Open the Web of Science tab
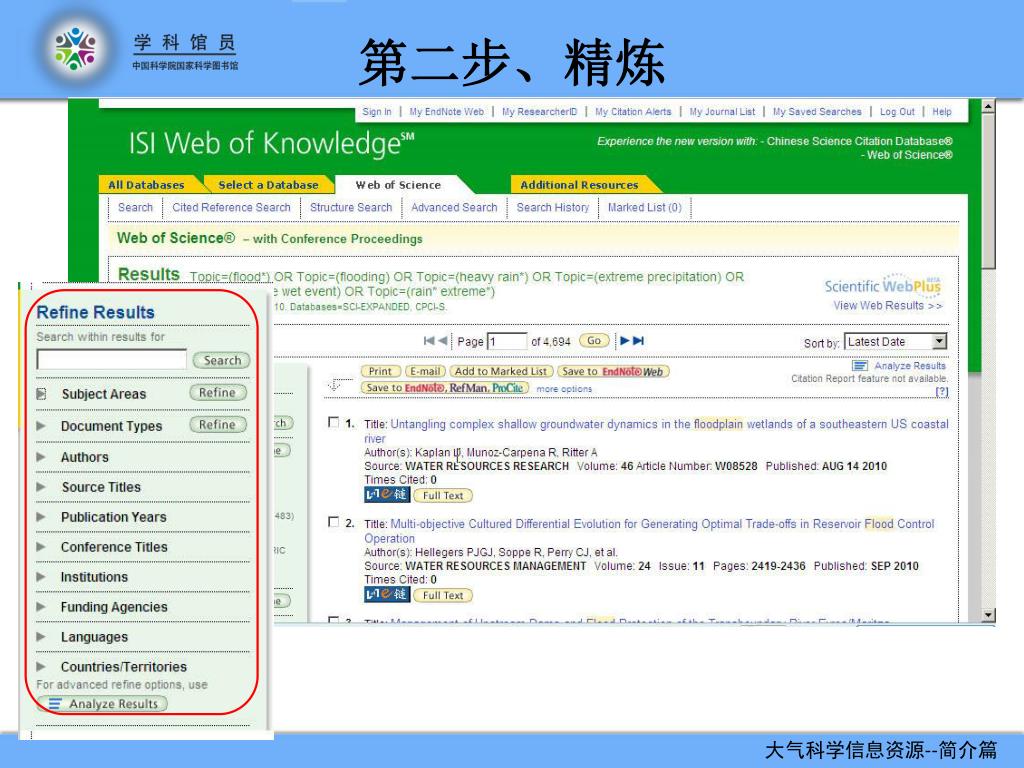Image resolution: width=1024 pixels, height=768 pixels. pyautogui.click(x=398, y=185)
